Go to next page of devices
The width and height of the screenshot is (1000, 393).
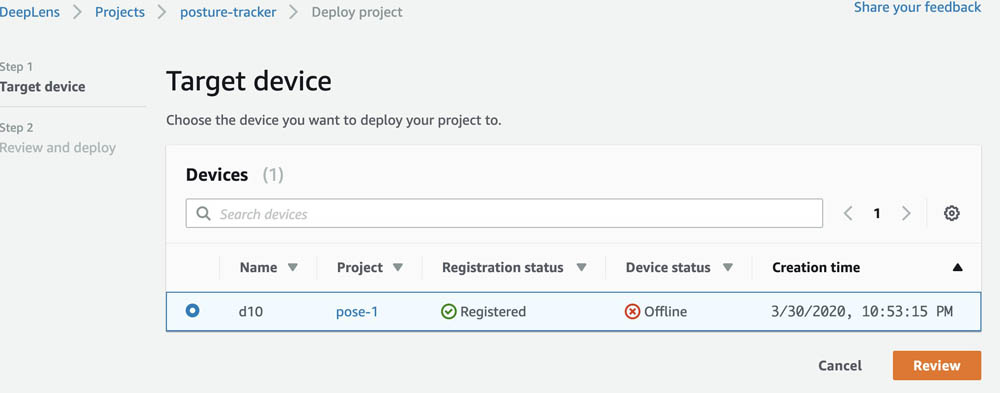(906, 214)
